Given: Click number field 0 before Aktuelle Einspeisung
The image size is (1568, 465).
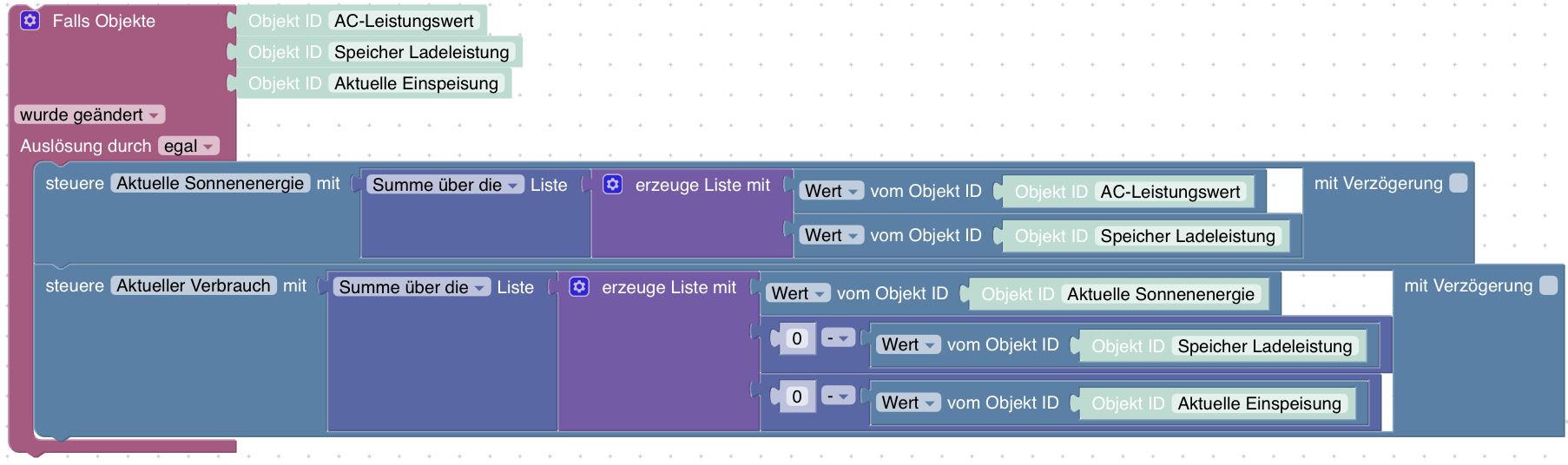Looking at the screenshot, I should click(x=797, y=396).
